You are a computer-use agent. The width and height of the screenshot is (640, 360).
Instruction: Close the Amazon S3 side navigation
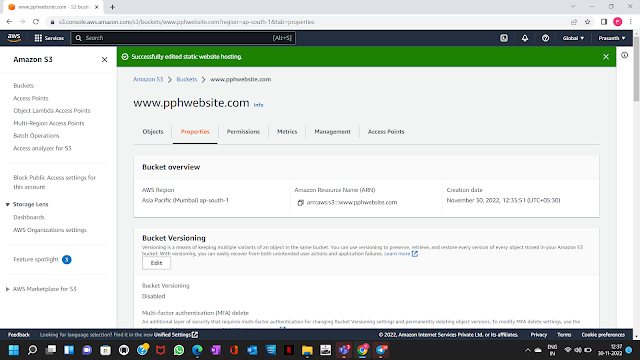[x=104, y=60]
